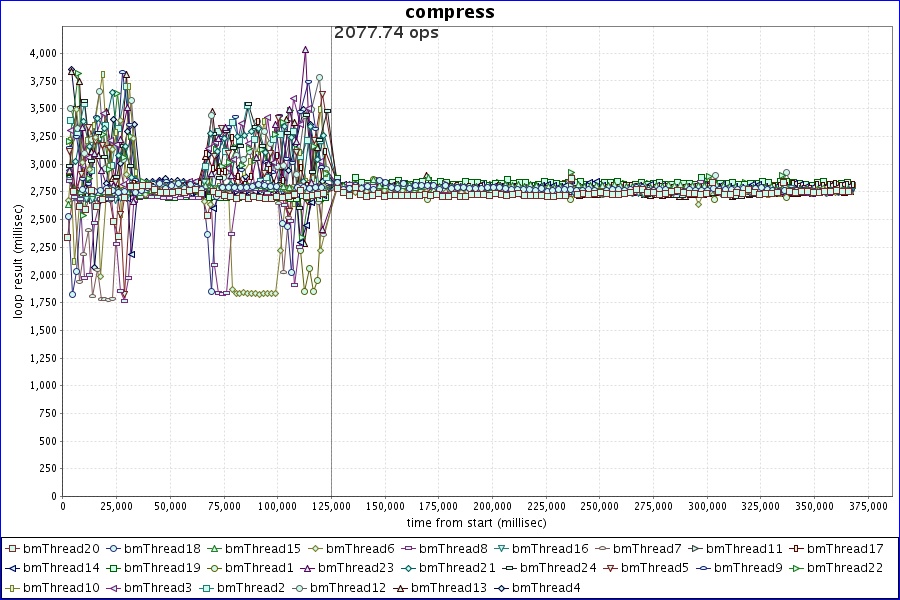Click the bmThread11 right-arrow legend marker
Viewport: 900px width, 600px height.
point(695,549)
